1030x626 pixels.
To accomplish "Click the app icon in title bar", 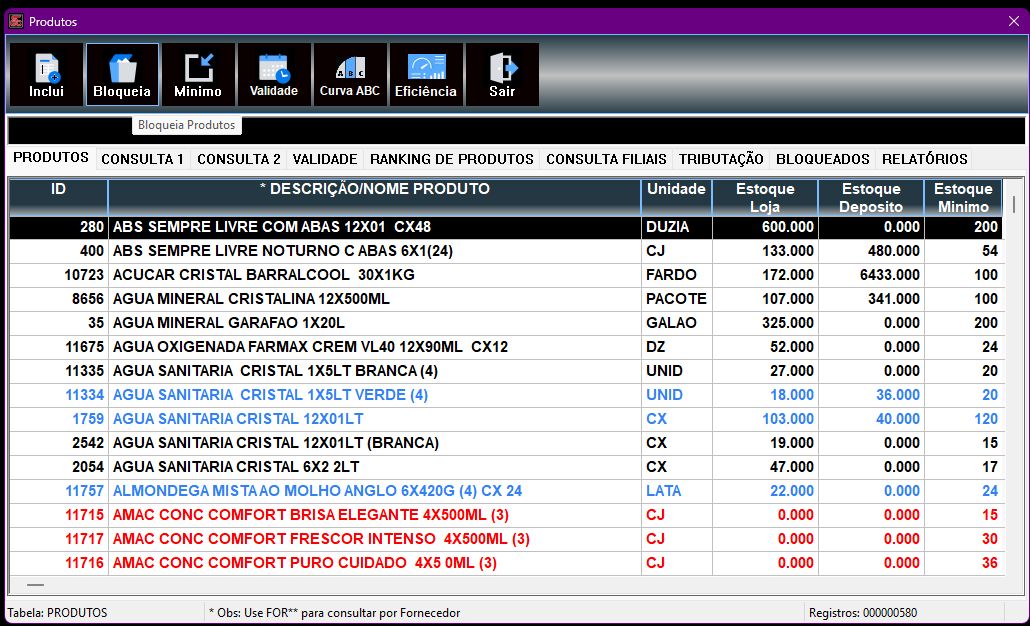I will 16,21.
